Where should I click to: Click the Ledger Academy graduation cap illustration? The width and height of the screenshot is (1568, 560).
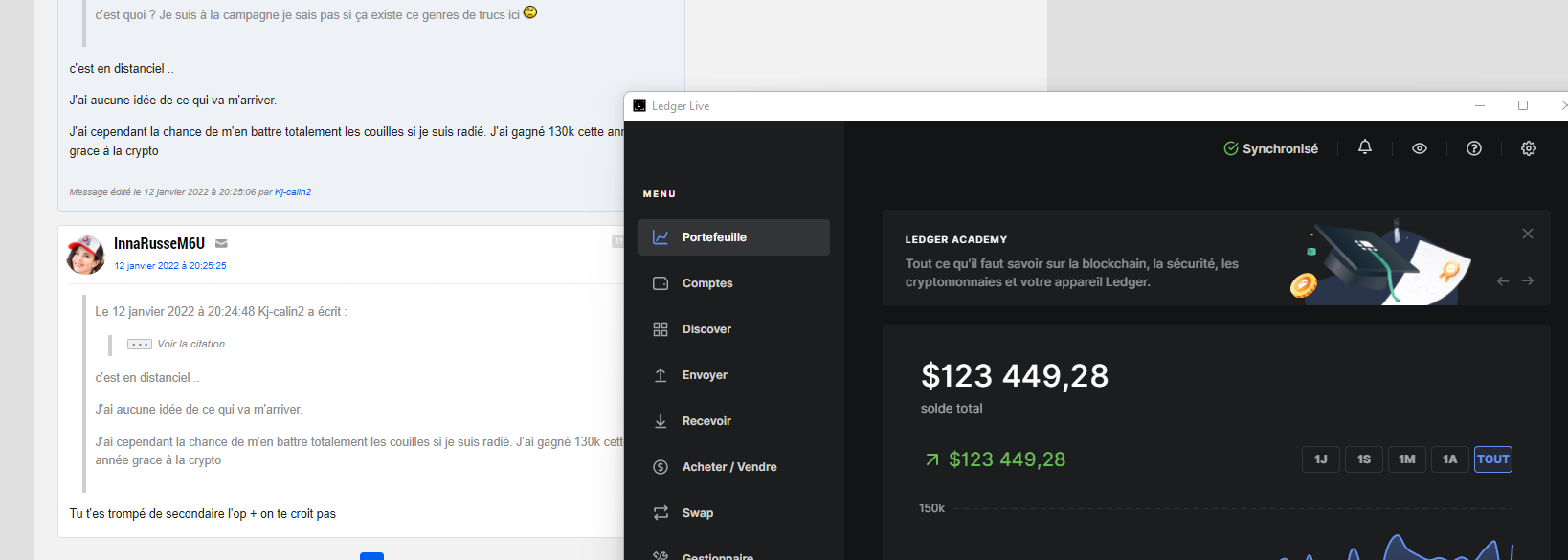pyautogui.click(x=1378, y=262)
